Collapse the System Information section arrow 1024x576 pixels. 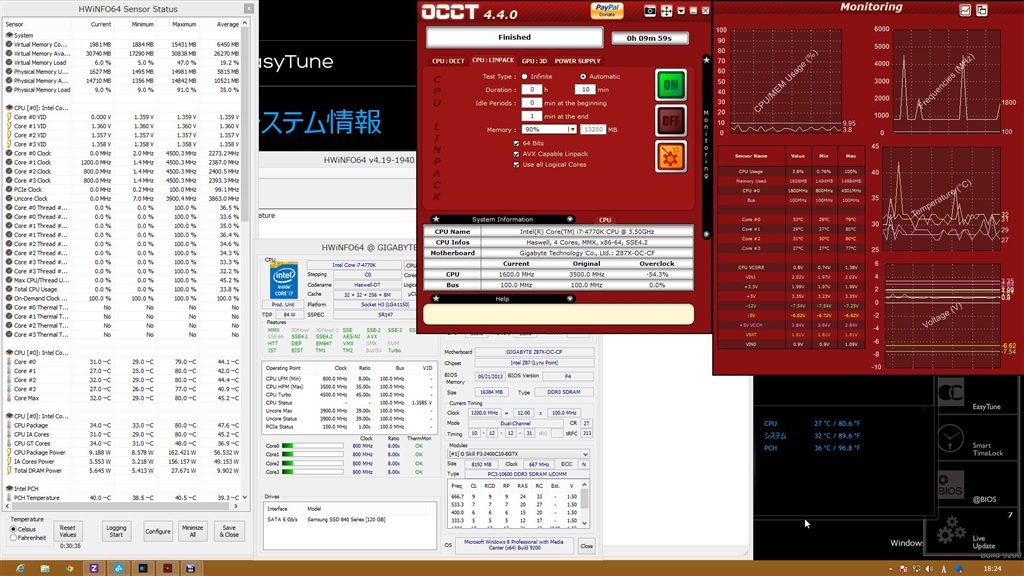569,219
